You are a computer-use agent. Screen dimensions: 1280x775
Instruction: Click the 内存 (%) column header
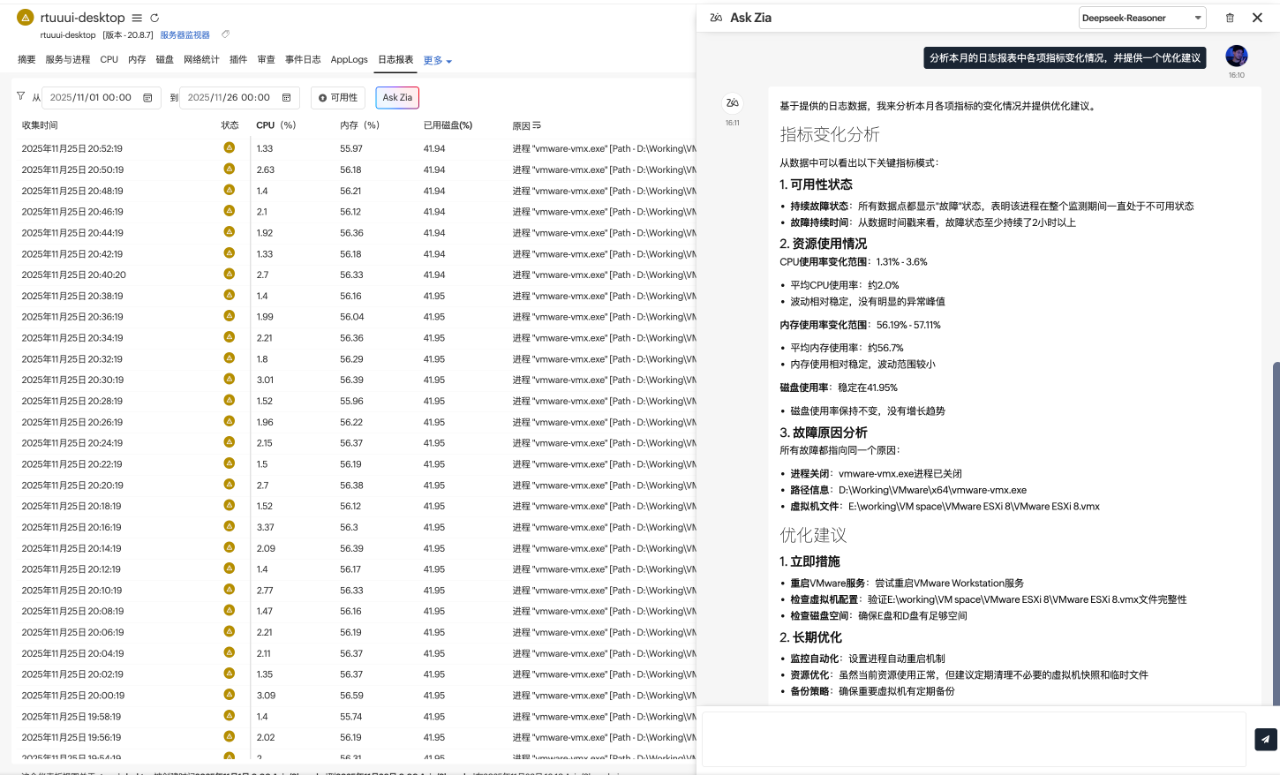pos(360,126)
